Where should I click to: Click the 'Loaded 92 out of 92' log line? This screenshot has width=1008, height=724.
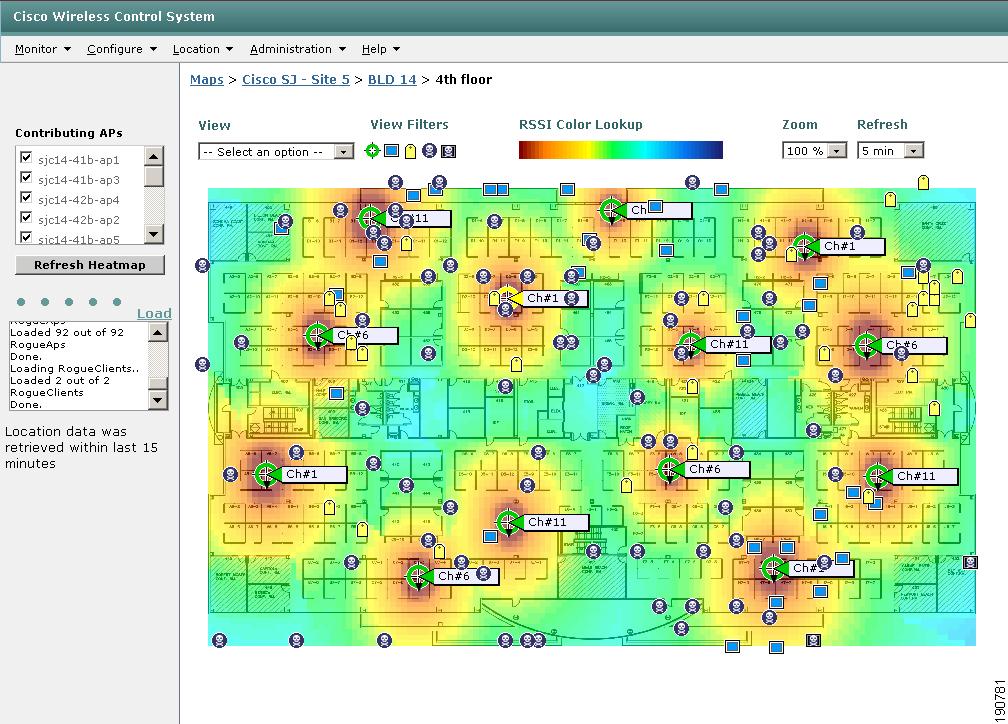point(67,332)
